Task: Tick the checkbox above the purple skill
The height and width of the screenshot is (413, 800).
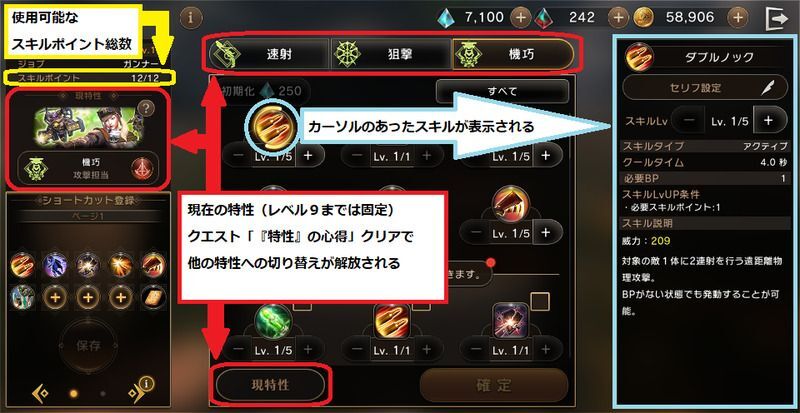Action: pyautogui.click(x=540, y=301)
